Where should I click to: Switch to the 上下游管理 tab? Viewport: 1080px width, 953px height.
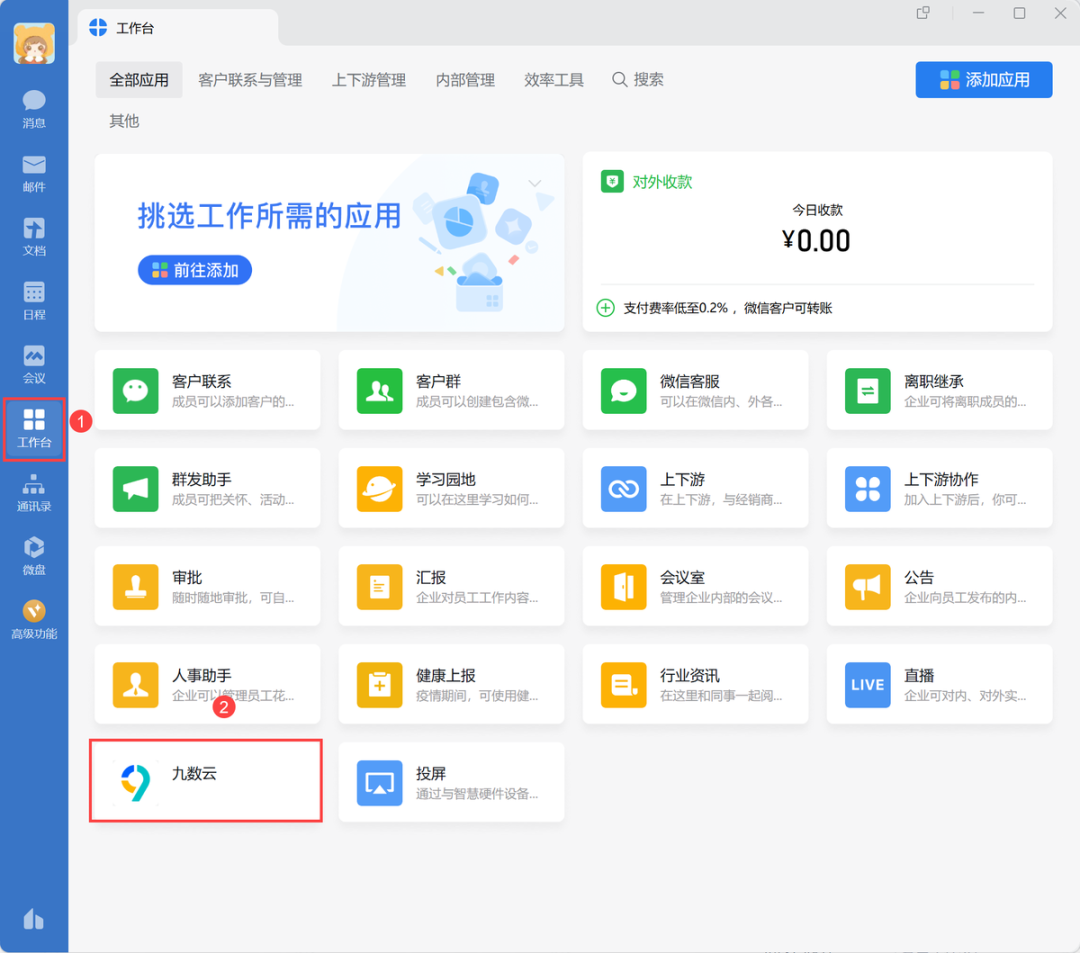[369, 80]
